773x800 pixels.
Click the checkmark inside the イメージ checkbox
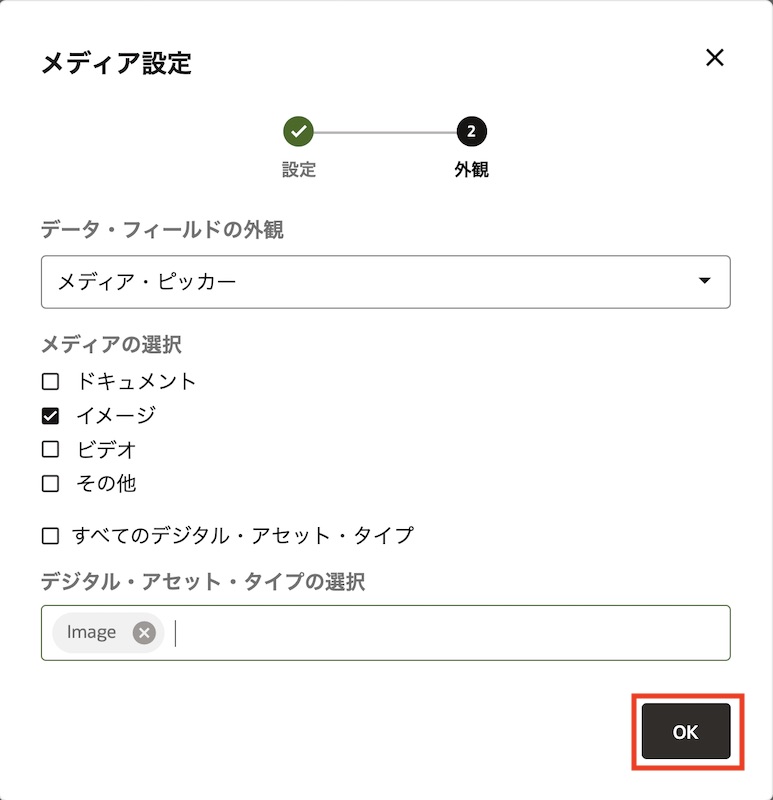coord(51,414)
